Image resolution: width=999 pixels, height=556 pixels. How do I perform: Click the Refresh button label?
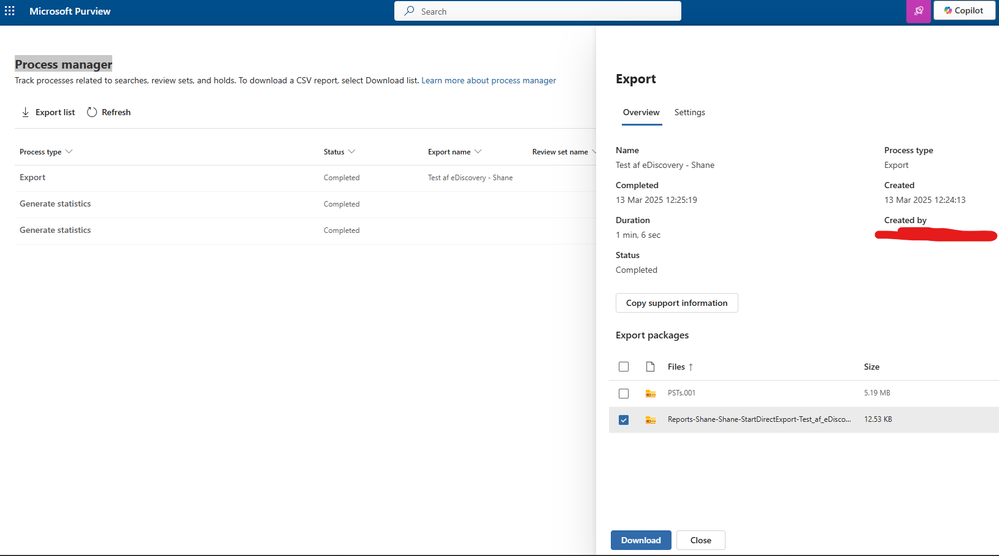click(x=116, y=112)
